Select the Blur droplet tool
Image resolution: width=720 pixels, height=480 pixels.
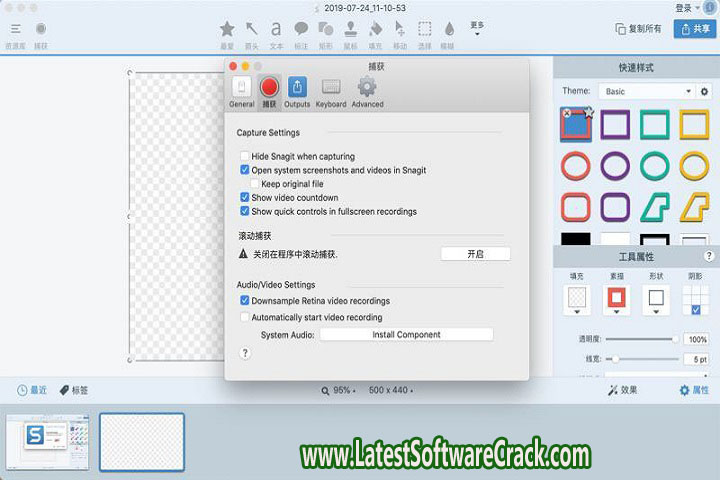coord(449,29)
